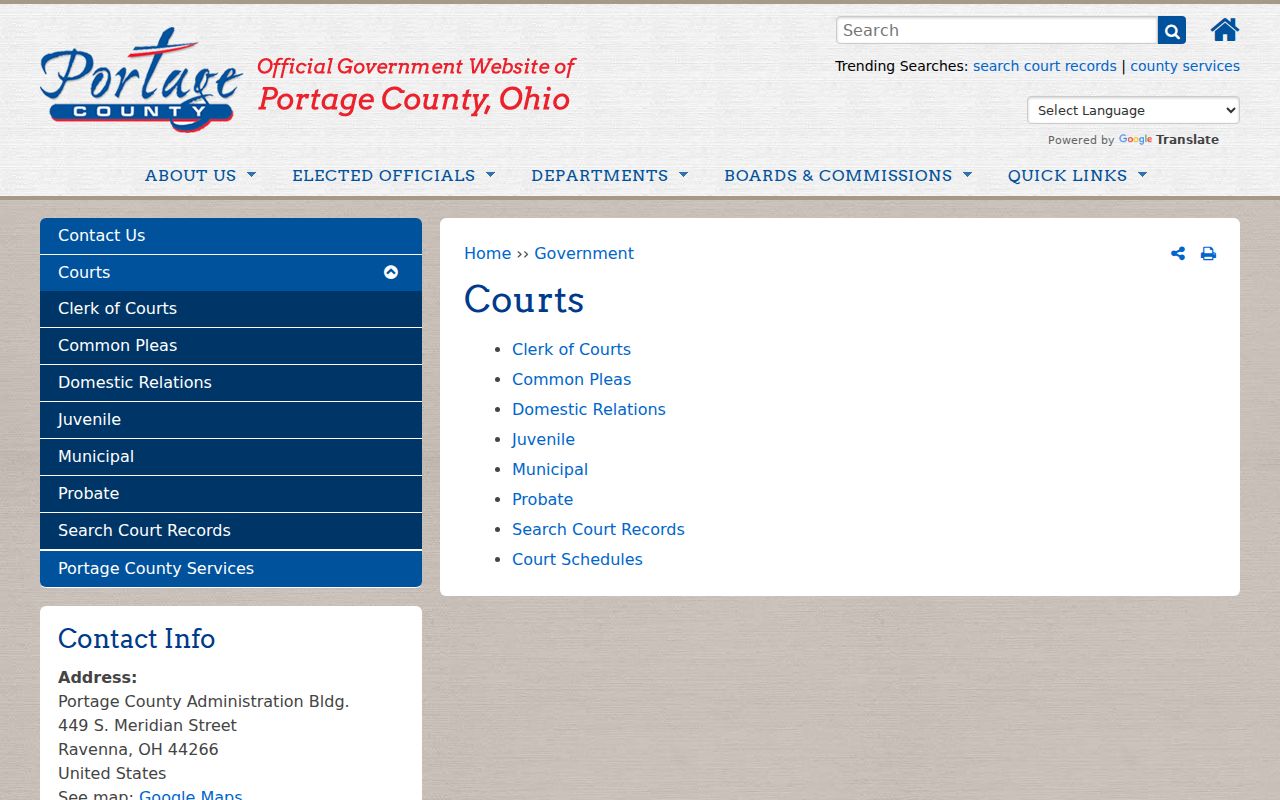This screenshot has height=800, width=1280.
Task: Open the Court Schedules link
Action: point(577,559)
